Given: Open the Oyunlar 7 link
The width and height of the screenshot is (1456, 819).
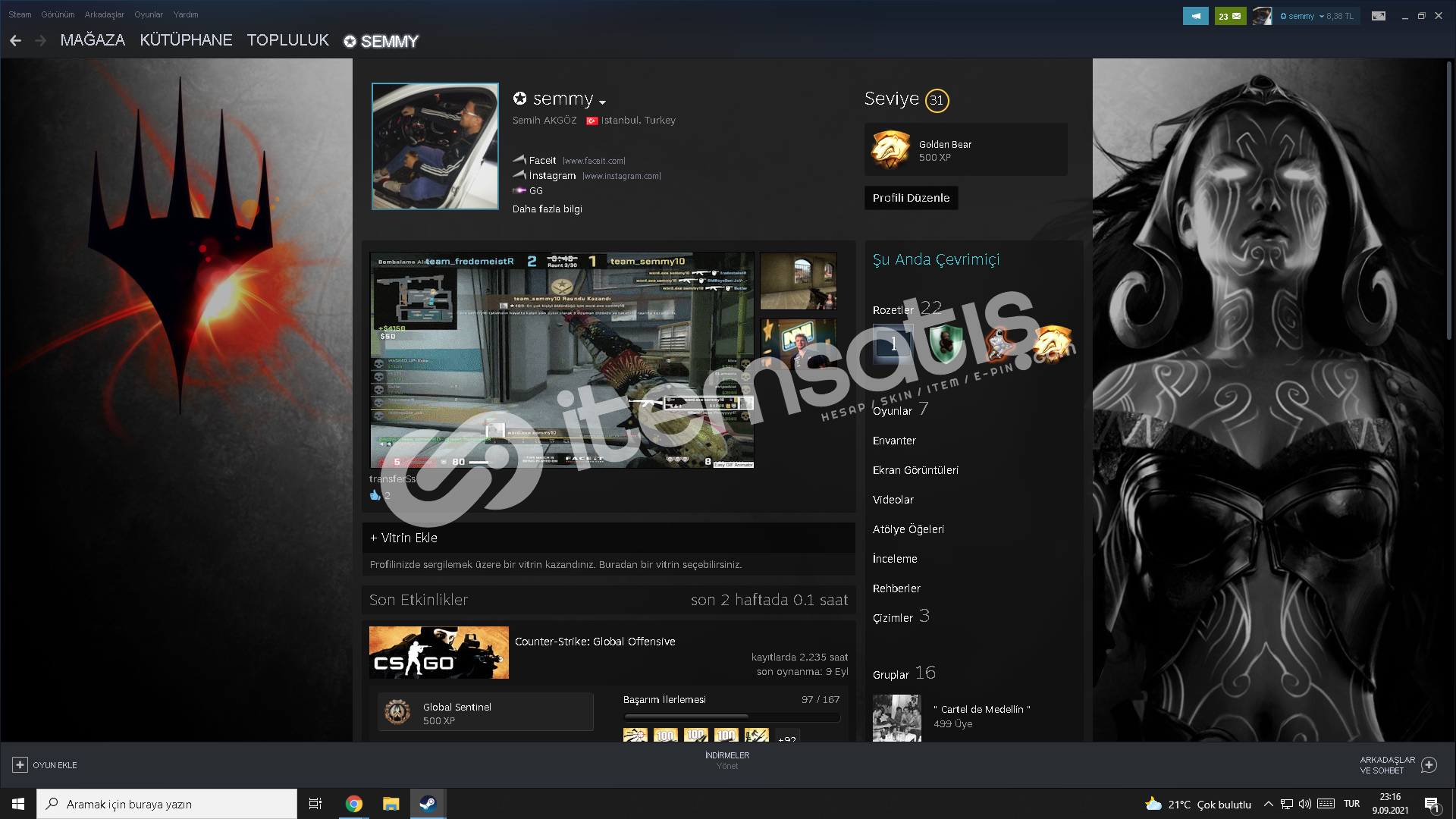Looking at the screenshot, I should (x=901, y=409).
